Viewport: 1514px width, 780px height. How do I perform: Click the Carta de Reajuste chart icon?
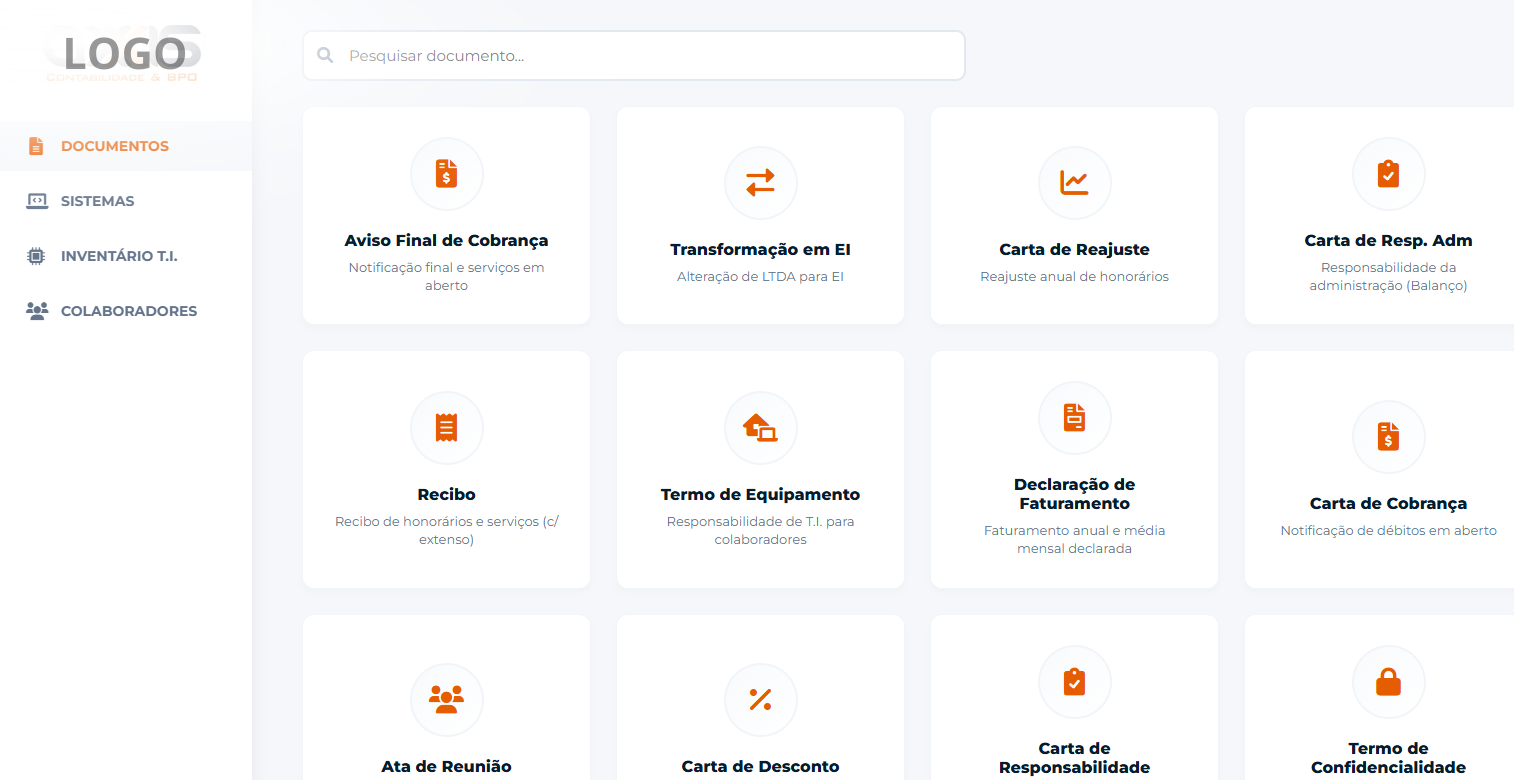1074,183
